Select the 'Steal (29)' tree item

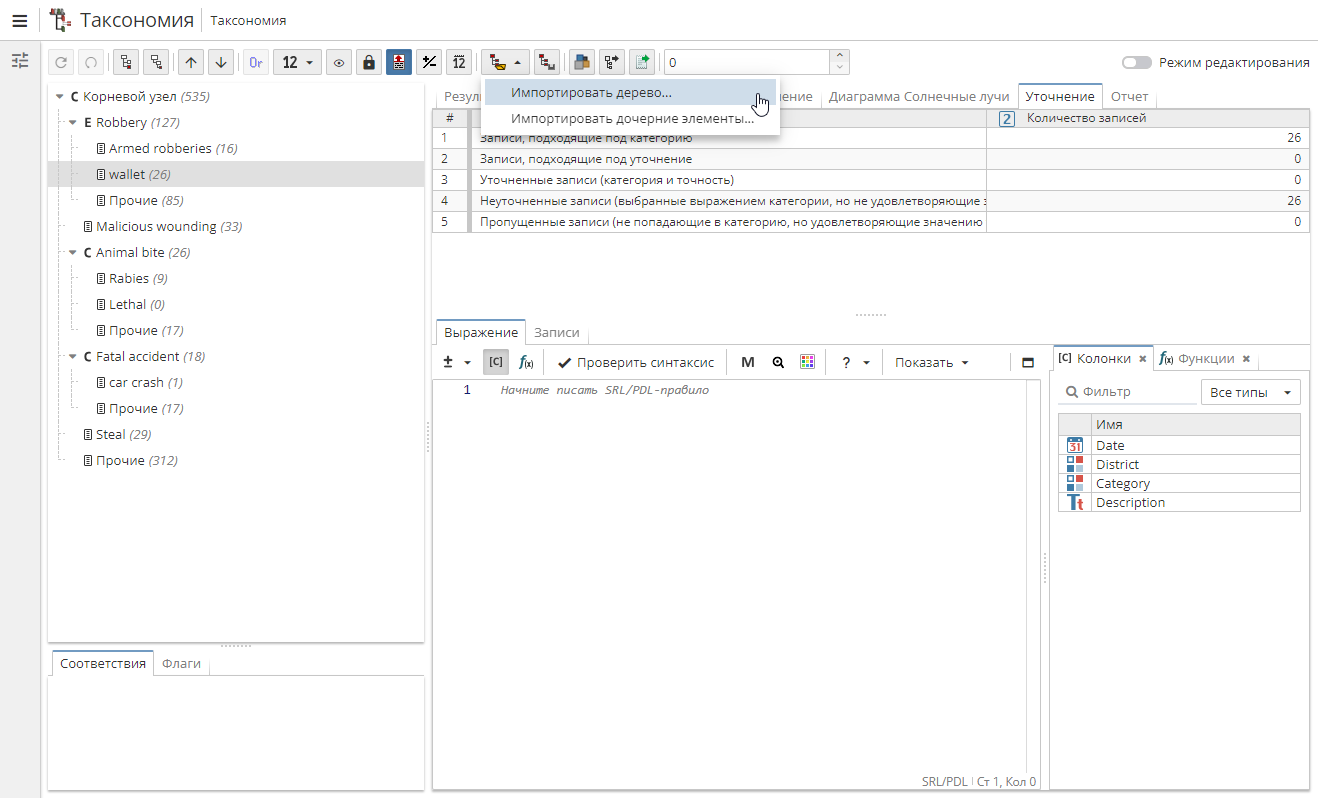point(117,434)
